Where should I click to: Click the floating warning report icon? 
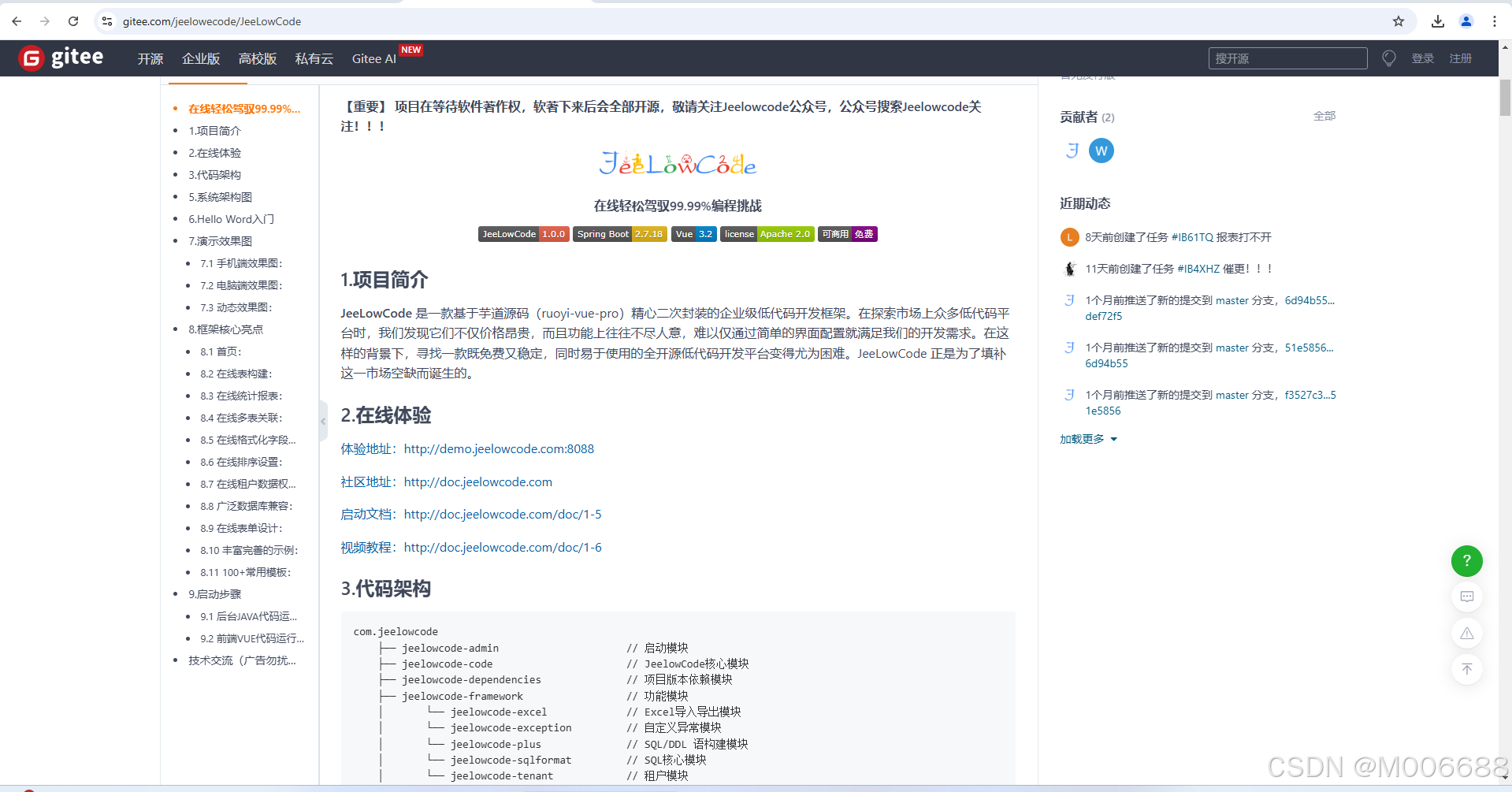click(1467, 634)
